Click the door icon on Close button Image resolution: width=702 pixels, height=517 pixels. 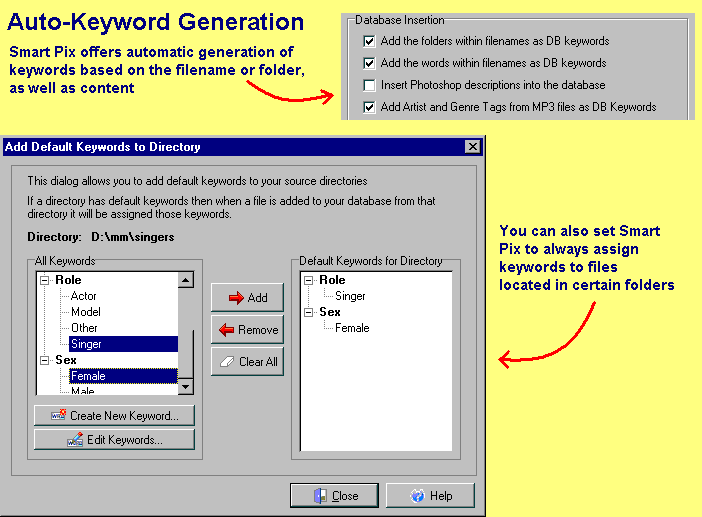coord(320,496)
